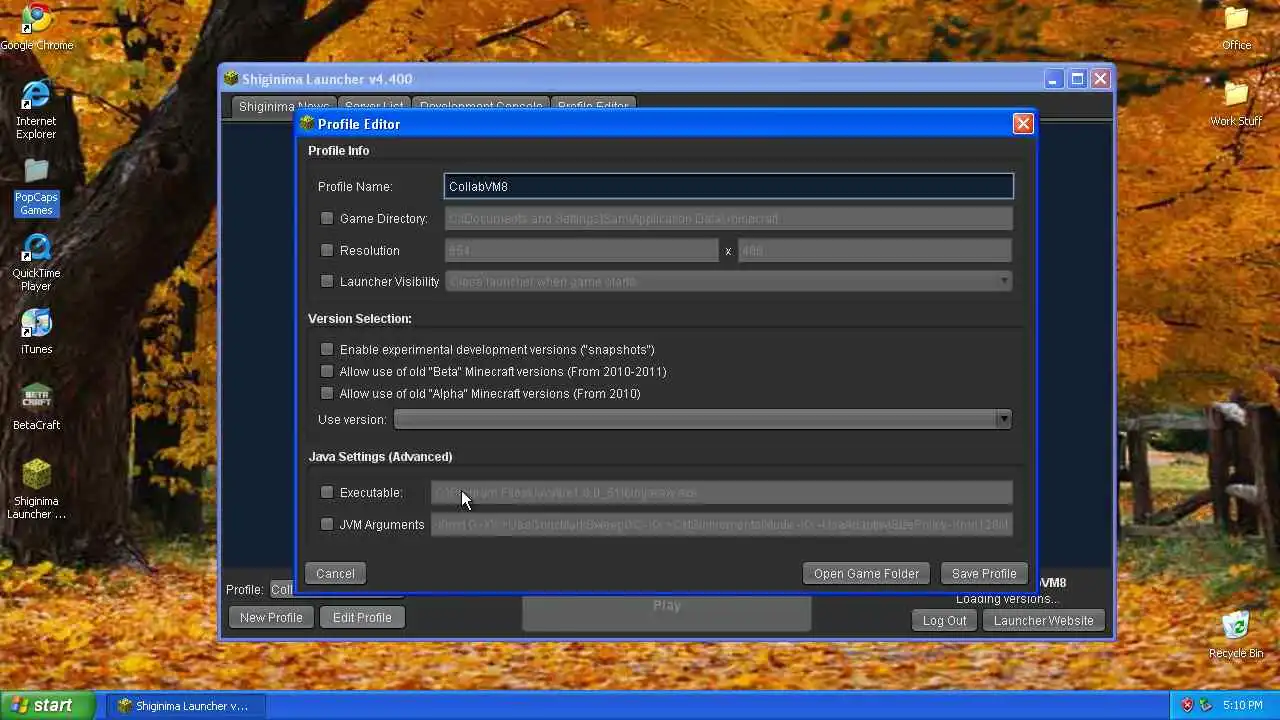The height and width of the screenshot is (720, 1280).
Task: Click the Profile Editor title bar icon
Action: pos(307,124)
